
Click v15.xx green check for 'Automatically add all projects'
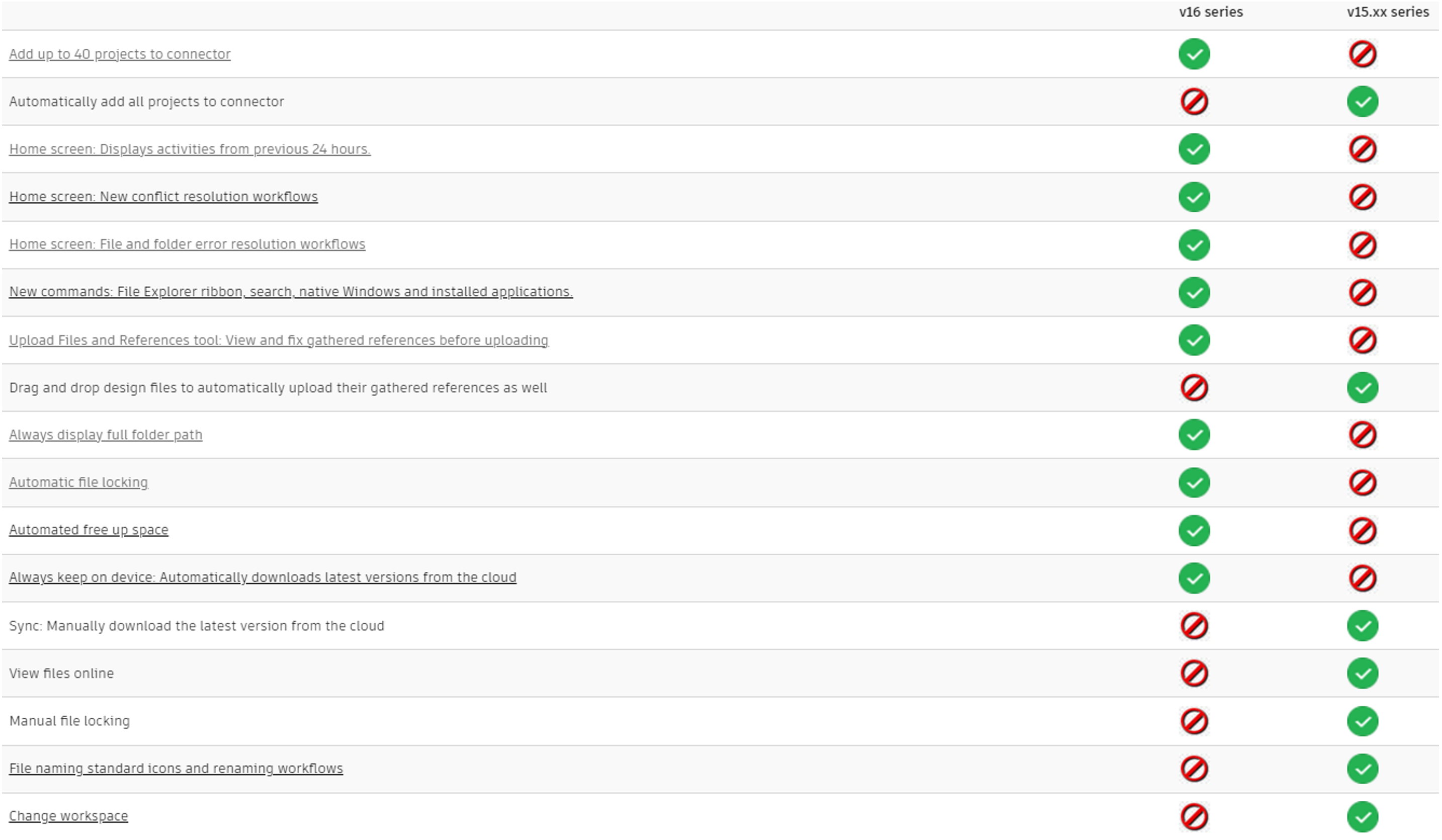tap(1363, 101)
